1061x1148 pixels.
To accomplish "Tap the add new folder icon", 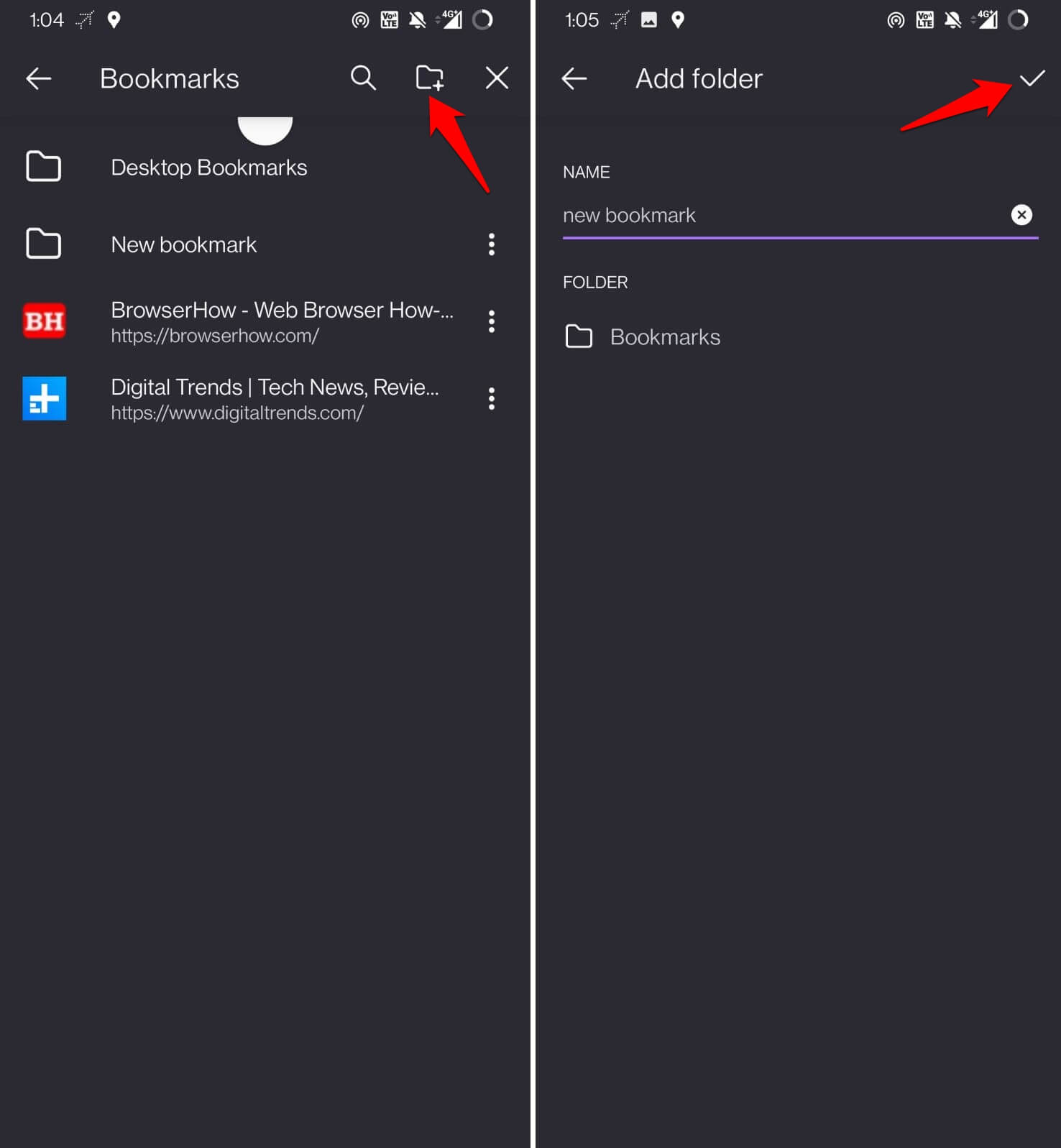I will (430, 78).
